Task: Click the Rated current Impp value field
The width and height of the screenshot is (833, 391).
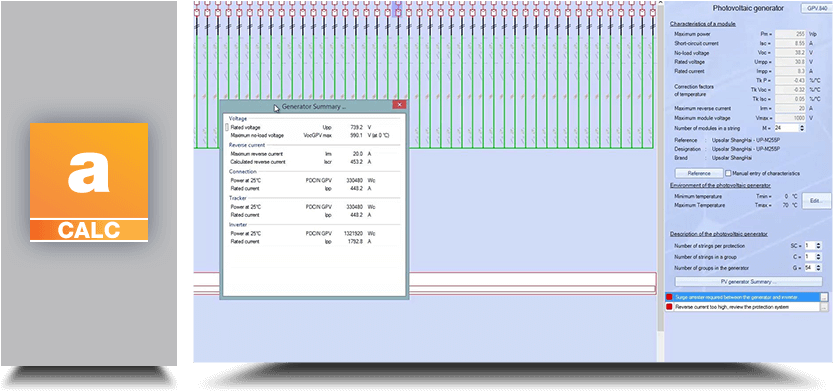Action: [x=790, y=71]
